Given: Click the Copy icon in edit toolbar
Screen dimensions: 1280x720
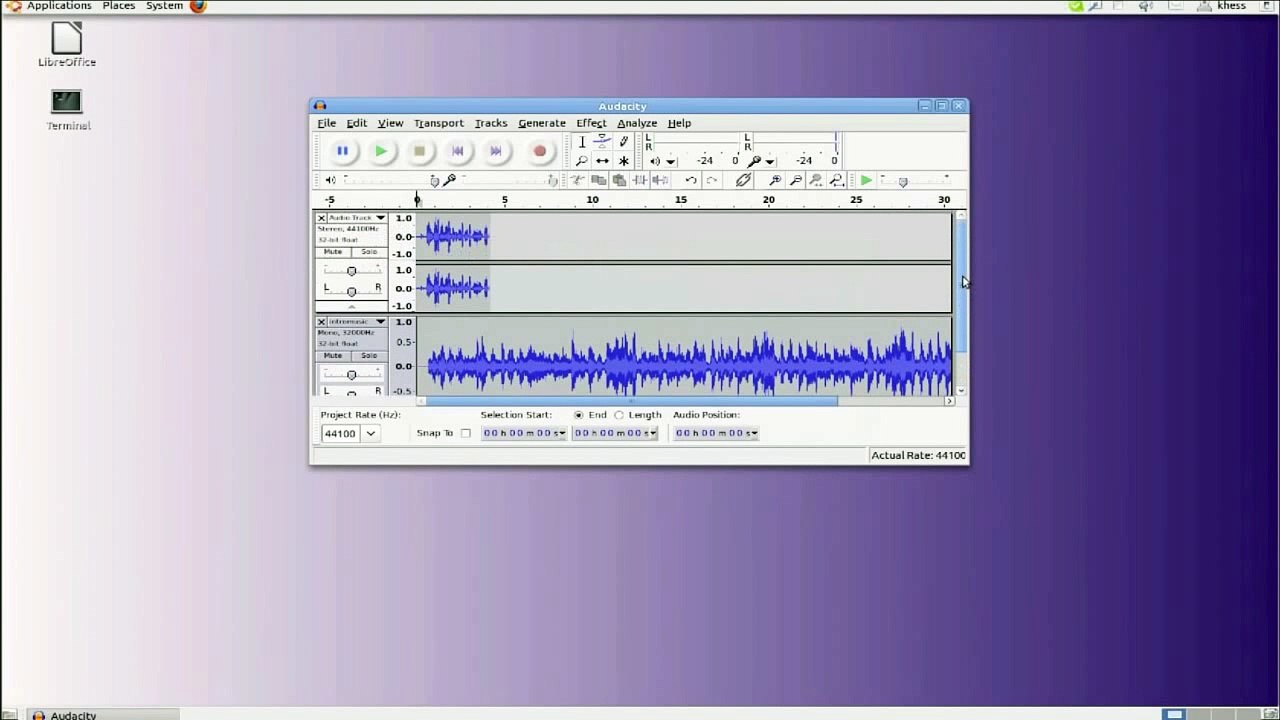Looking at the screenshot, I should tap(598, 180).
